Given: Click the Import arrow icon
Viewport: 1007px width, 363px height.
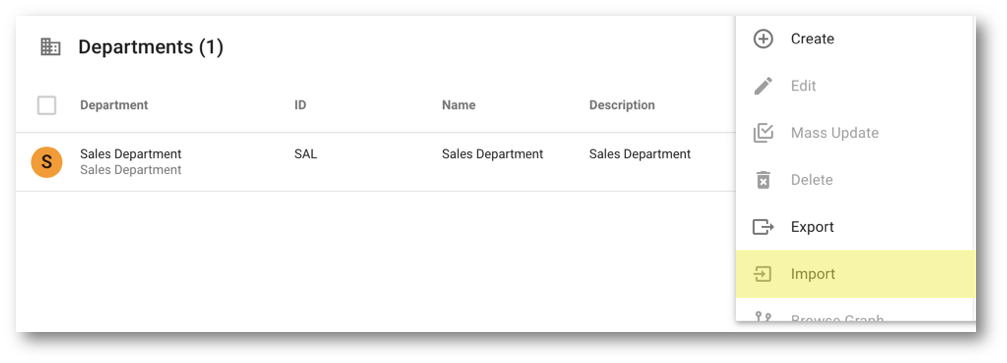Looking at the screenshot, I should point(762,274).
